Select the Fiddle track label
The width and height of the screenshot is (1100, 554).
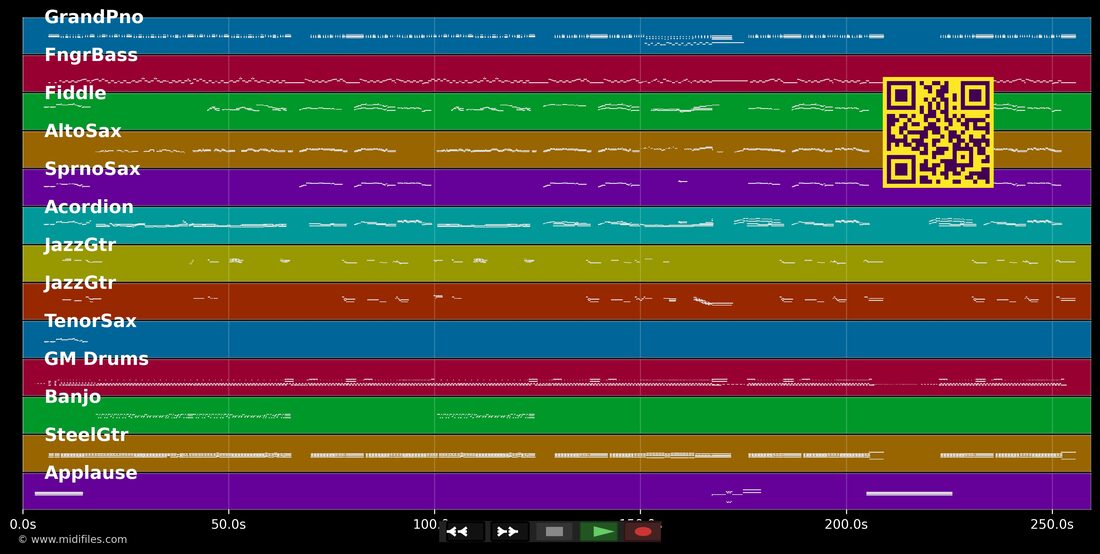[76, 93]
